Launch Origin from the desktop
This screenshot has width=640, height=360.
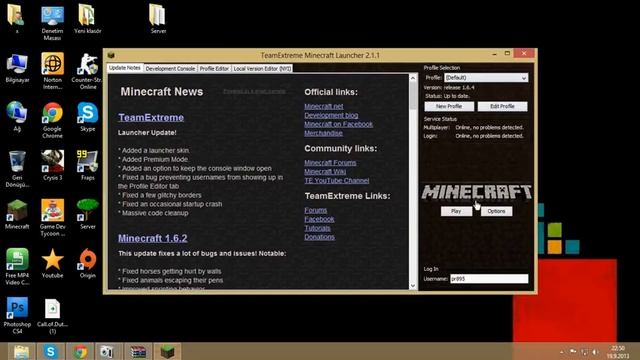[x=87, y=264]
